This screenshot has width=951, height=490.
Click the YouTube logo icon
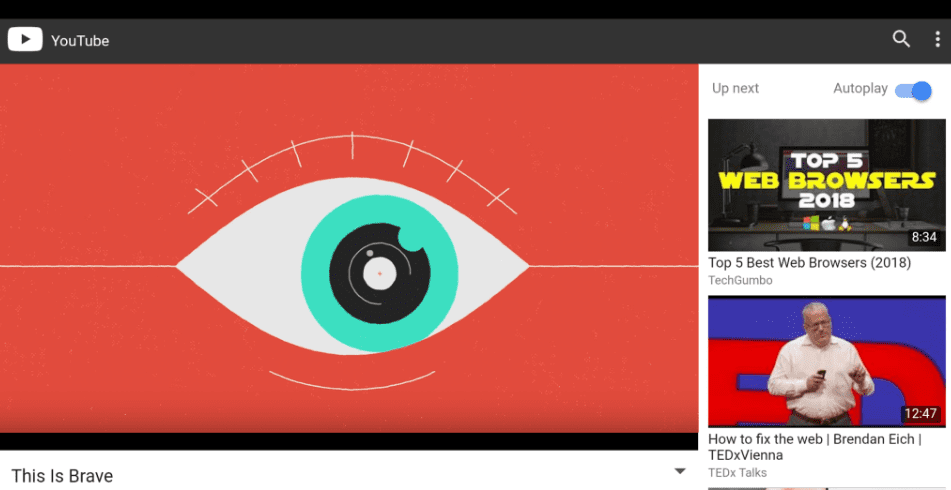[25, 39]
